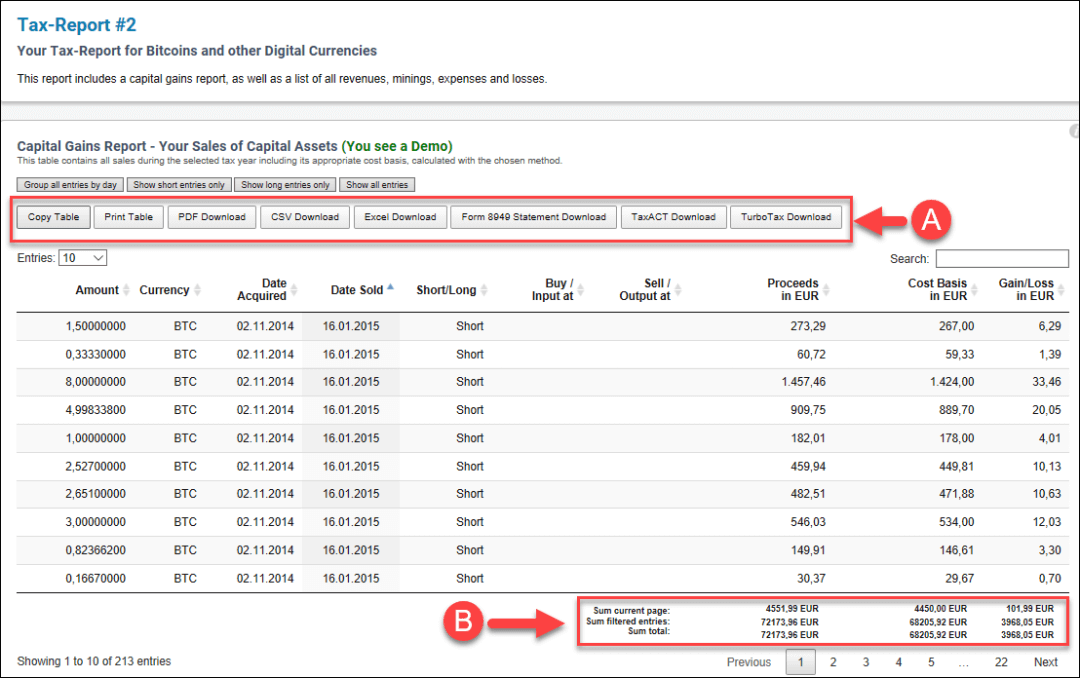This screenshot has height=678, width=1080.
Task: Go to page 2 of results
Action: click(833, 662)
